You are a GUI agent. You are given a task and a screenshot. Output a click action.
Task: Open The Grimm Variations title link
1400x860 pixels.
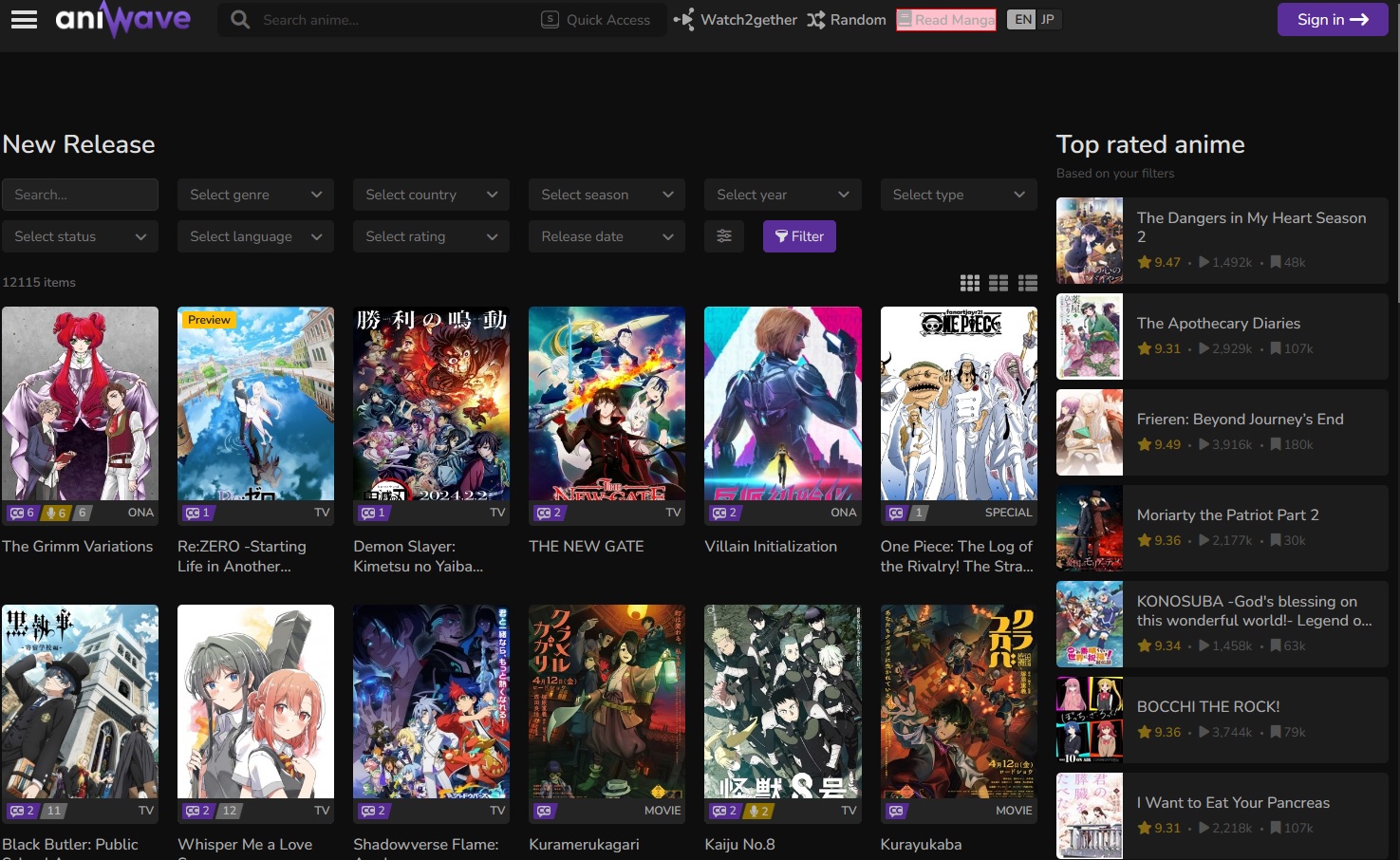[x=78, y=547]
